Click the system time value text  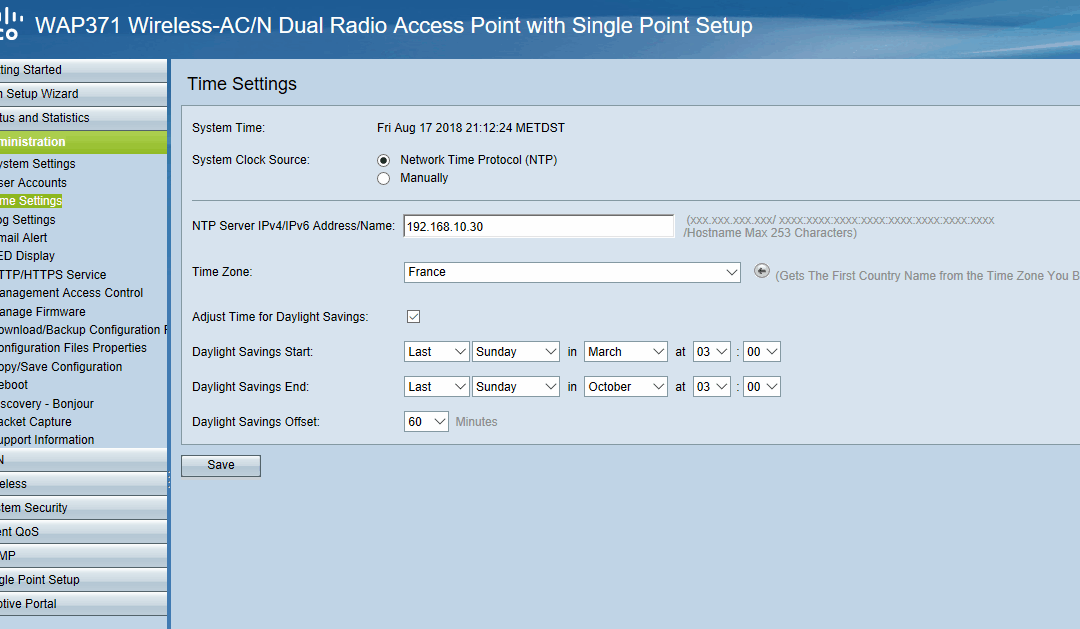(470, 128)
